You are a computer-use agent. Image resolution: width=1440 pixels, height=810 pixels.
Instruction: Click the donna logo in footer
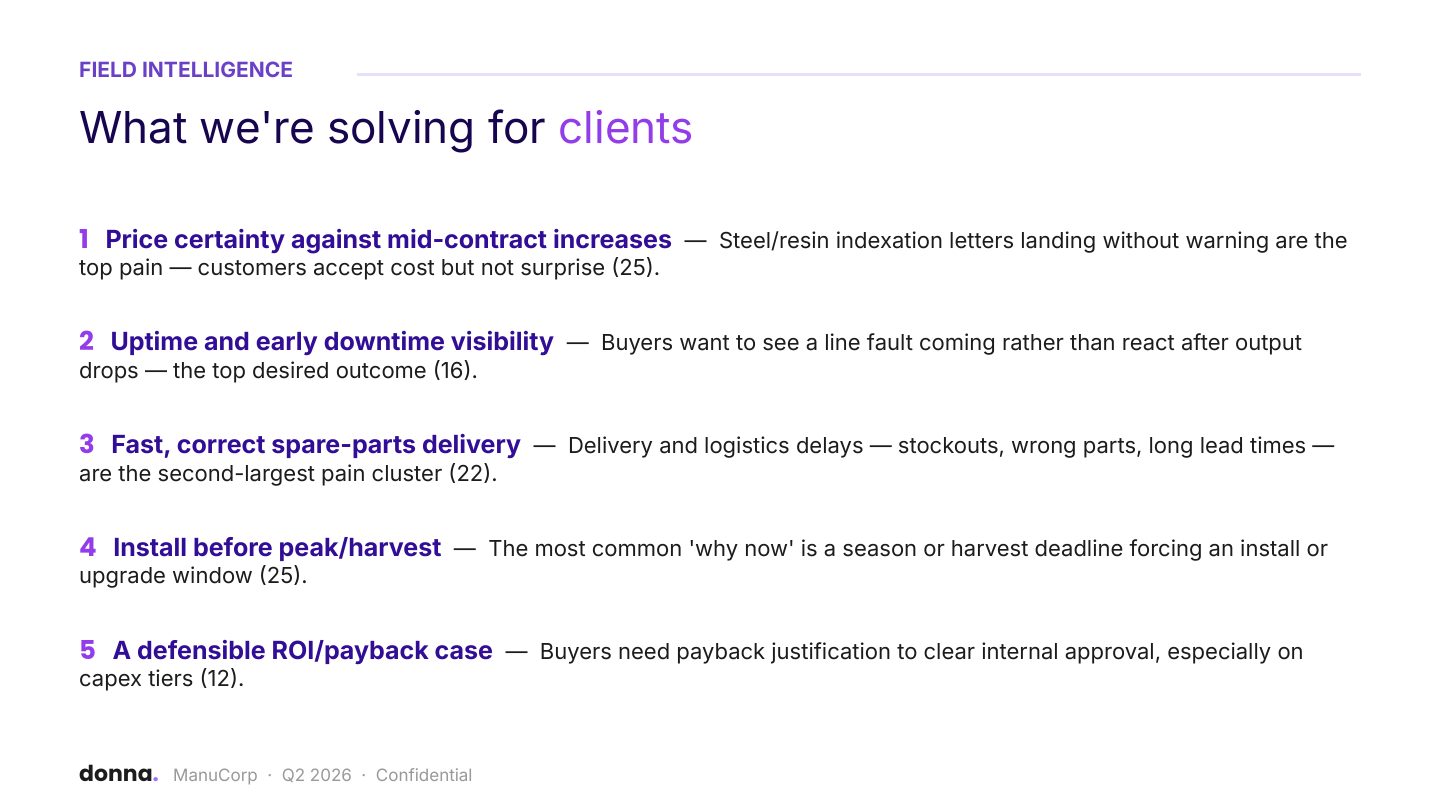(118, 774)
